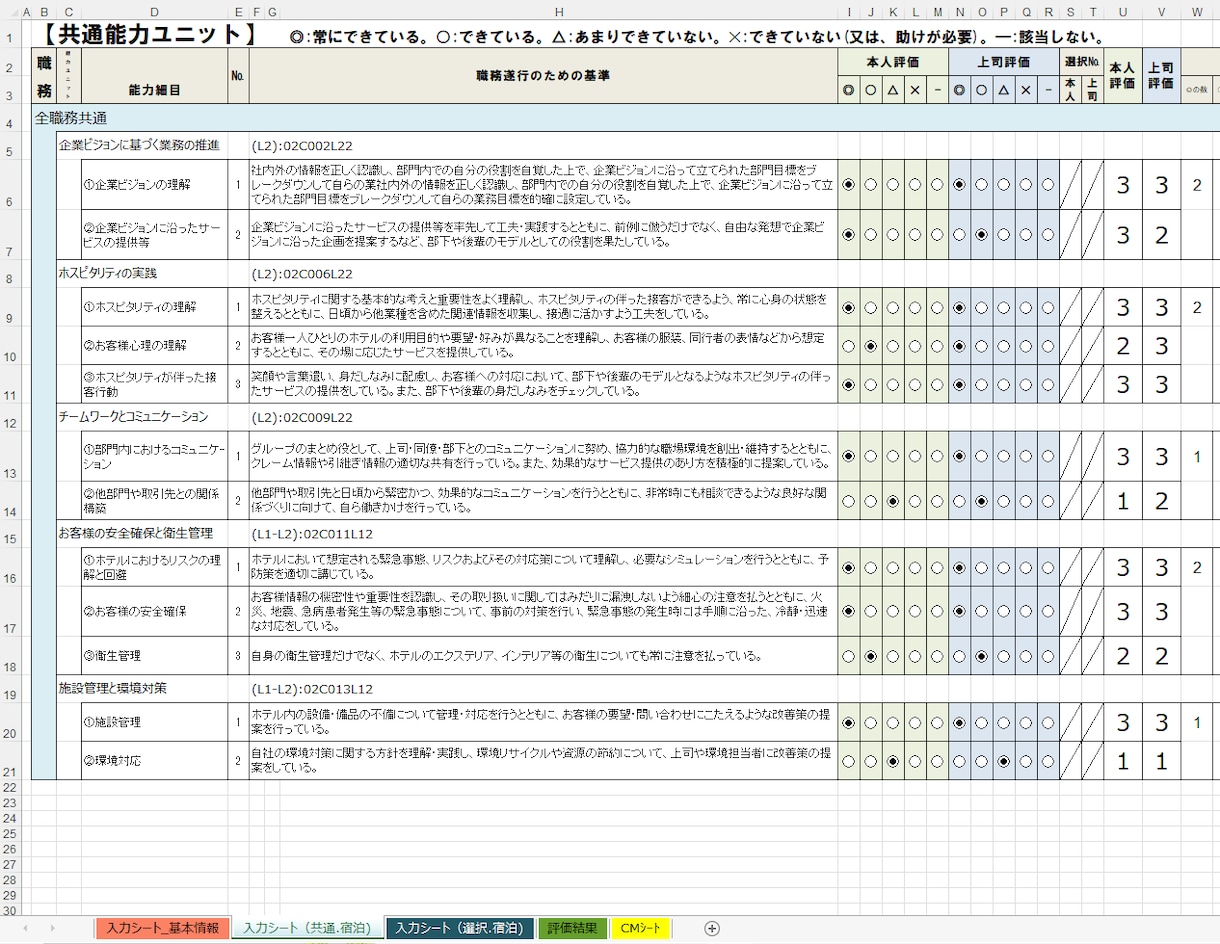Select the 入力シート（共通.宿泊） tab
The image size is (1220, 944).
pyautogui.click(x=307, y=928)
